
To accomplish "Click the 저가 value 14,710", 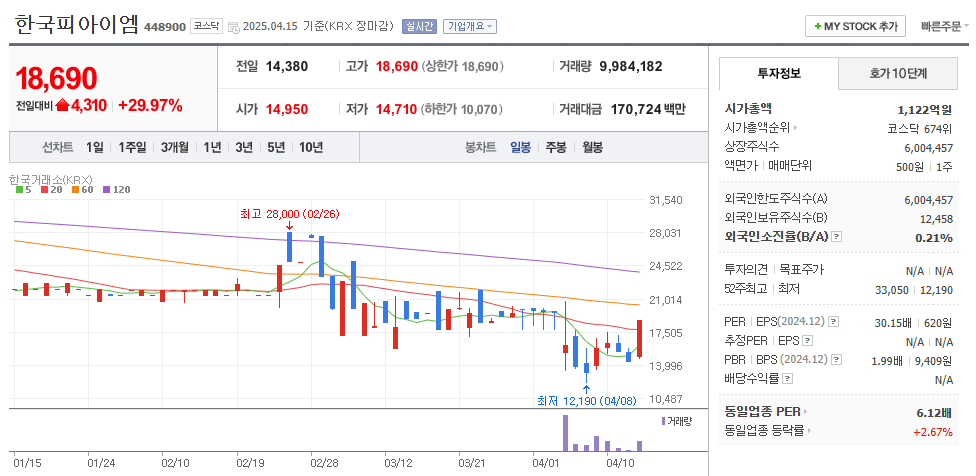I will click(x=396, y=110).
